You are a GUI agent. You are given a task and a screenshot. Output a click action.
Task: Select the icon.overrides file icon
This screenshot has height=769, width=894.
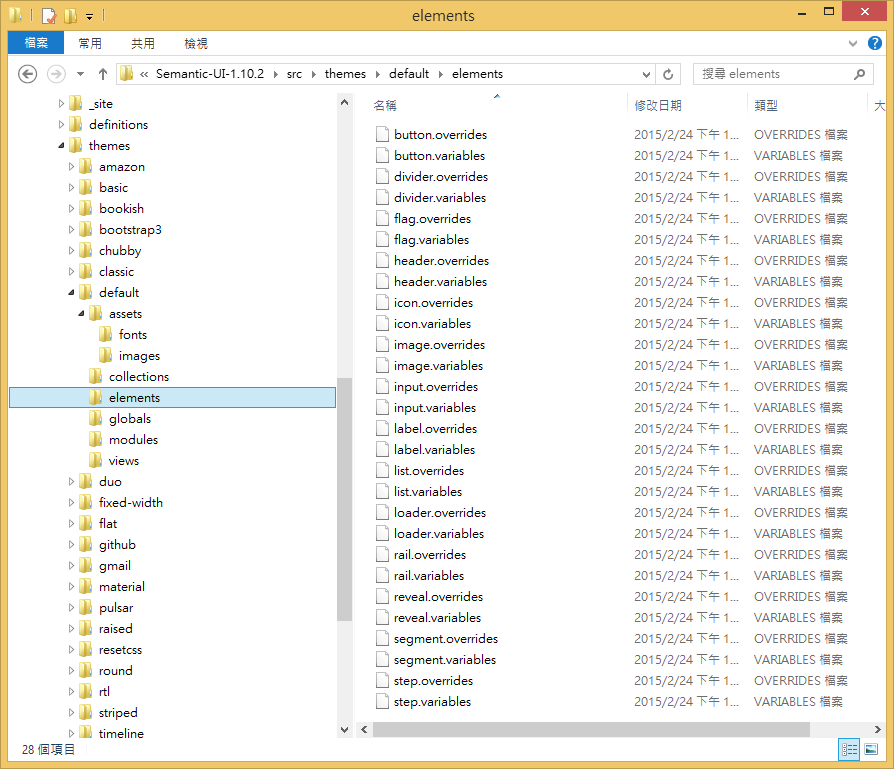point(382,303)
